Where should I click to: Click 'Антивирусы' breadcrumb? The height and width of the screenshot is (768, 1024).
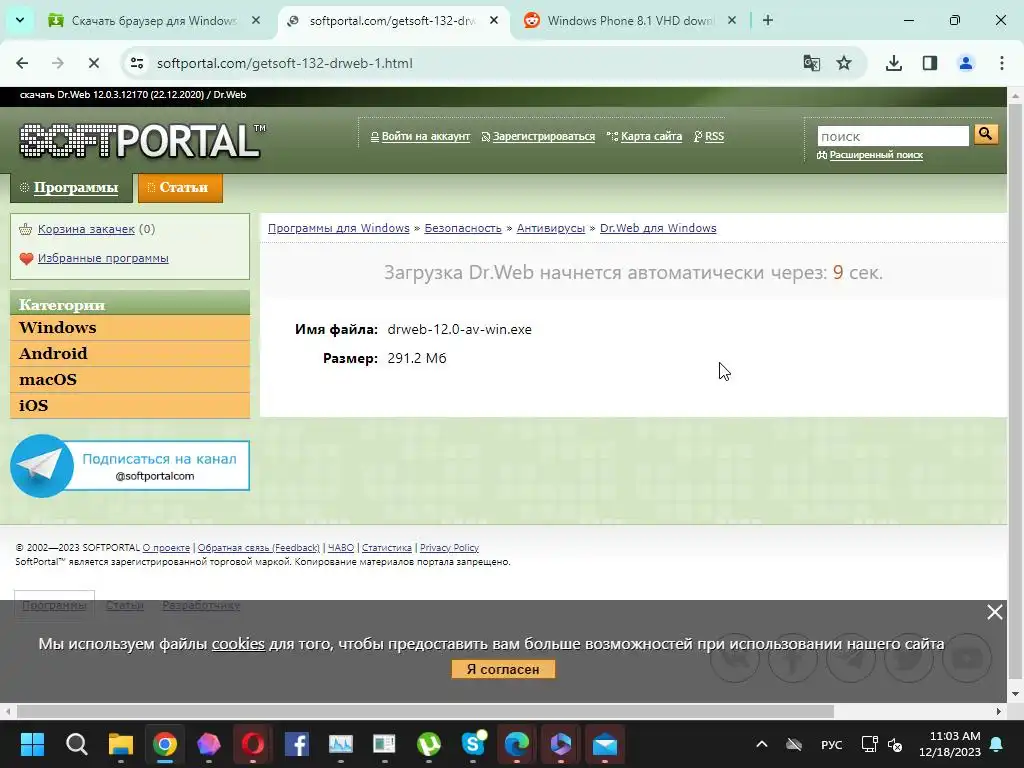[551, 228]
